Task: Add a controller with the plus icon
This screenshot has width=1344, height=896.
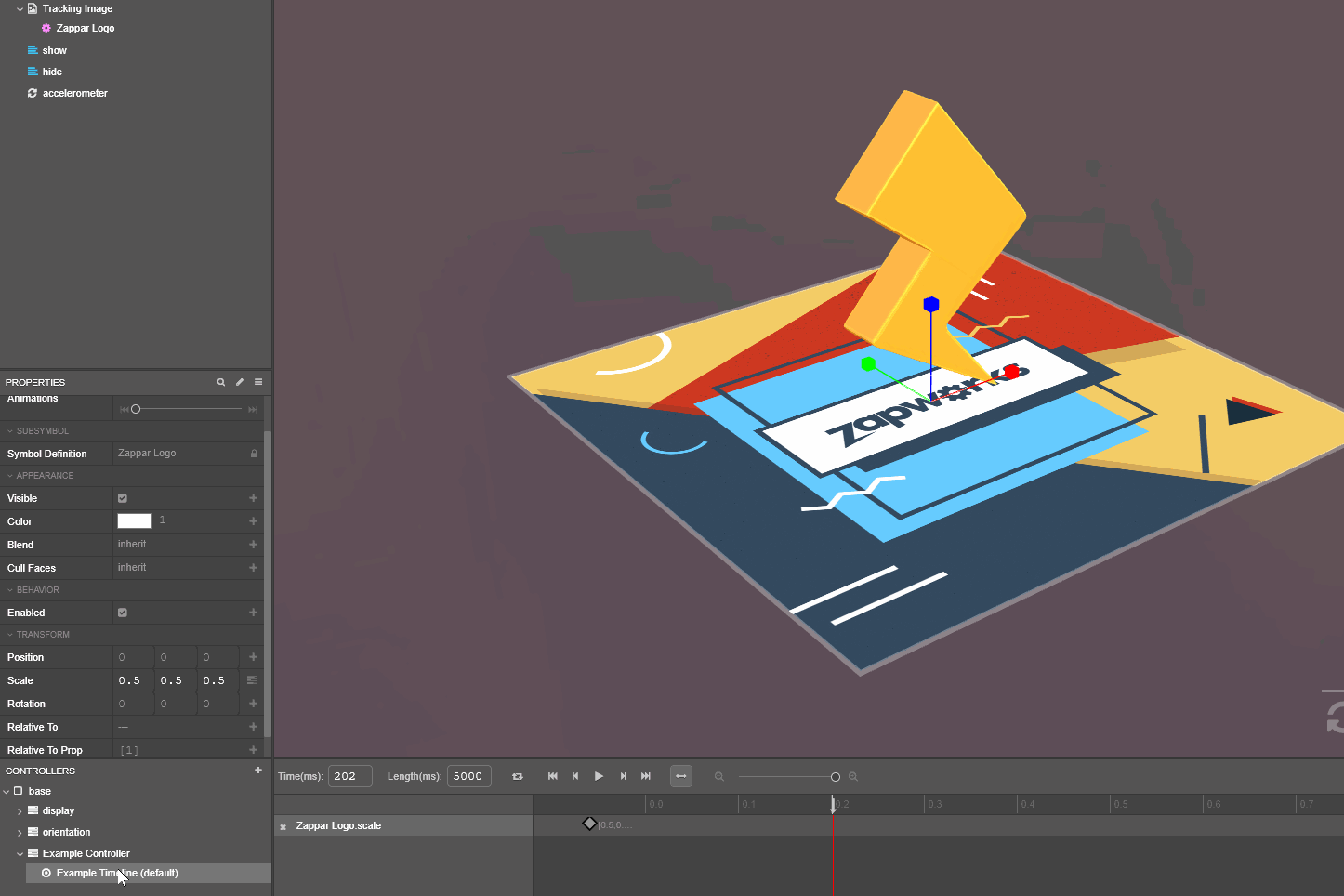Action: [x=258, y=771]
